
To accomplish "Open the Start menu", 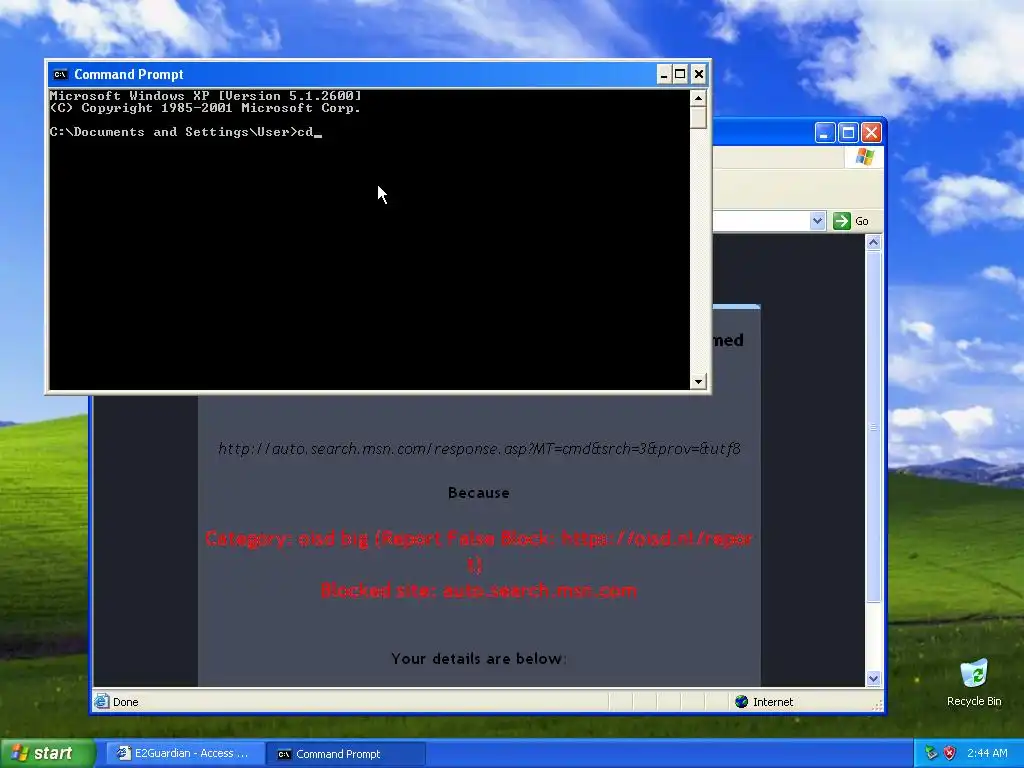I will (47, 753).
